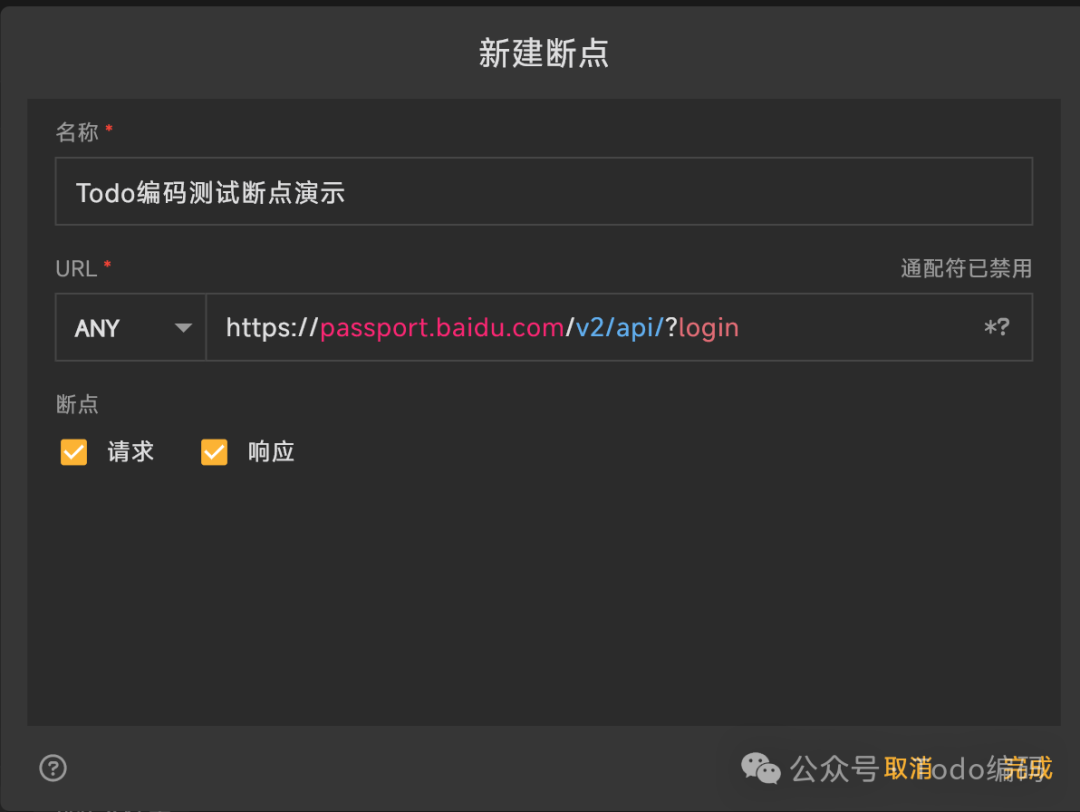Click inside the Todo编码测试断点演示 name field
Viewport: 1080px width, 812px height.
(x=543, y=192)
